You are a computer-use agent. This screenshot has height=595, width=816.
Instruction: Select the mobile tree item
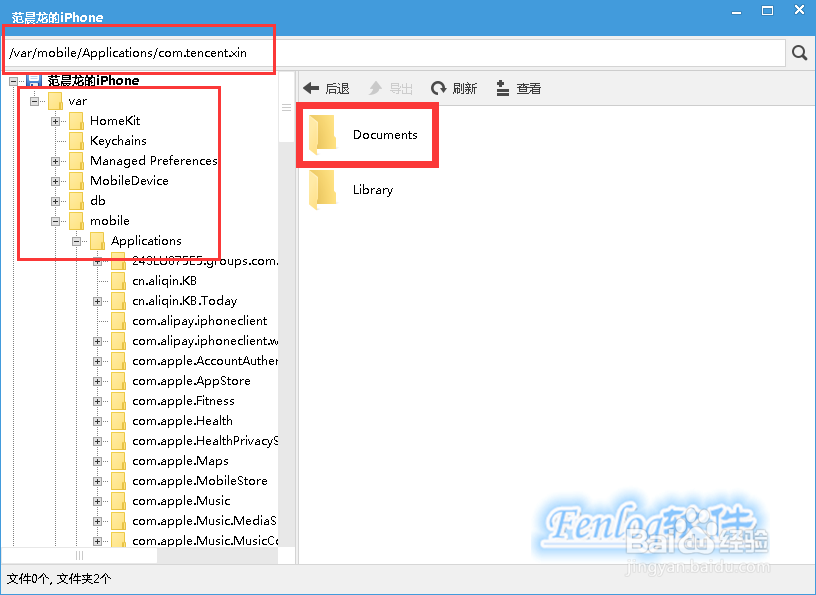pyautogui.click(x=110, y=221)
